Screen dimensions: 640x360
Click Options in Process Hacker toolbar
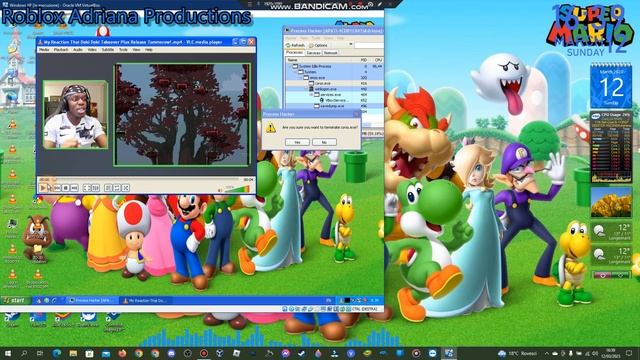[x=318, y=45]
